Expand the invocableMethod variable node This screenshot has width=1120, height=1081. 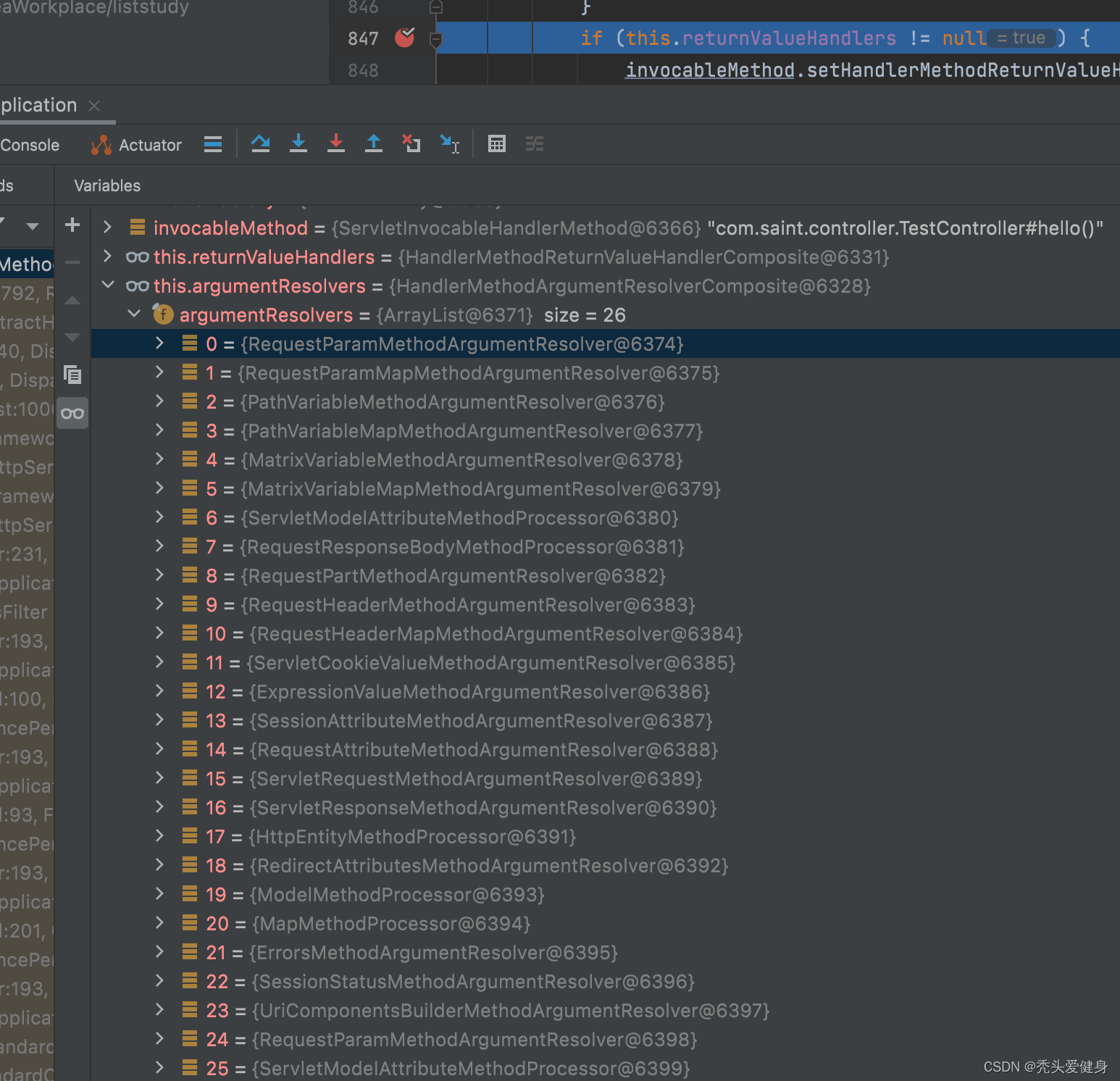(x=108, y=228)
